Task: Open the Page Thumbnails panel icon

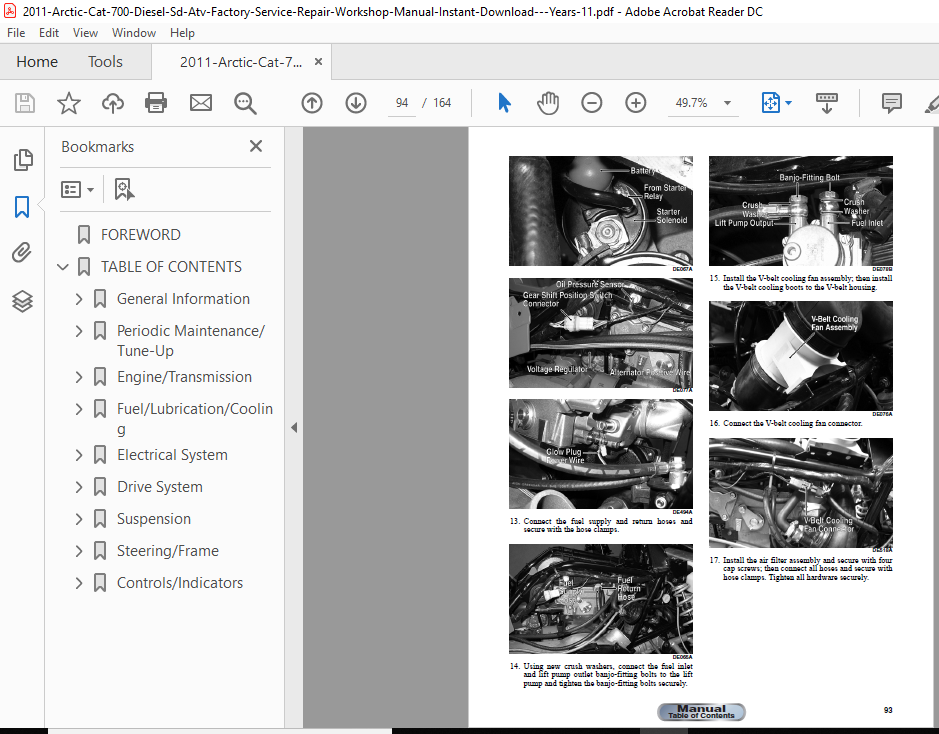Action: [23, 160]
